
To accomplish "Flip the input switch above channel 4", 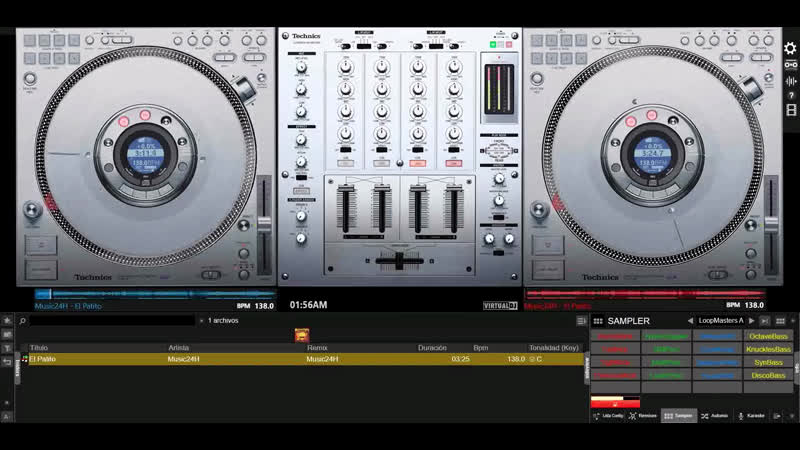I will [x=454, y=46].
